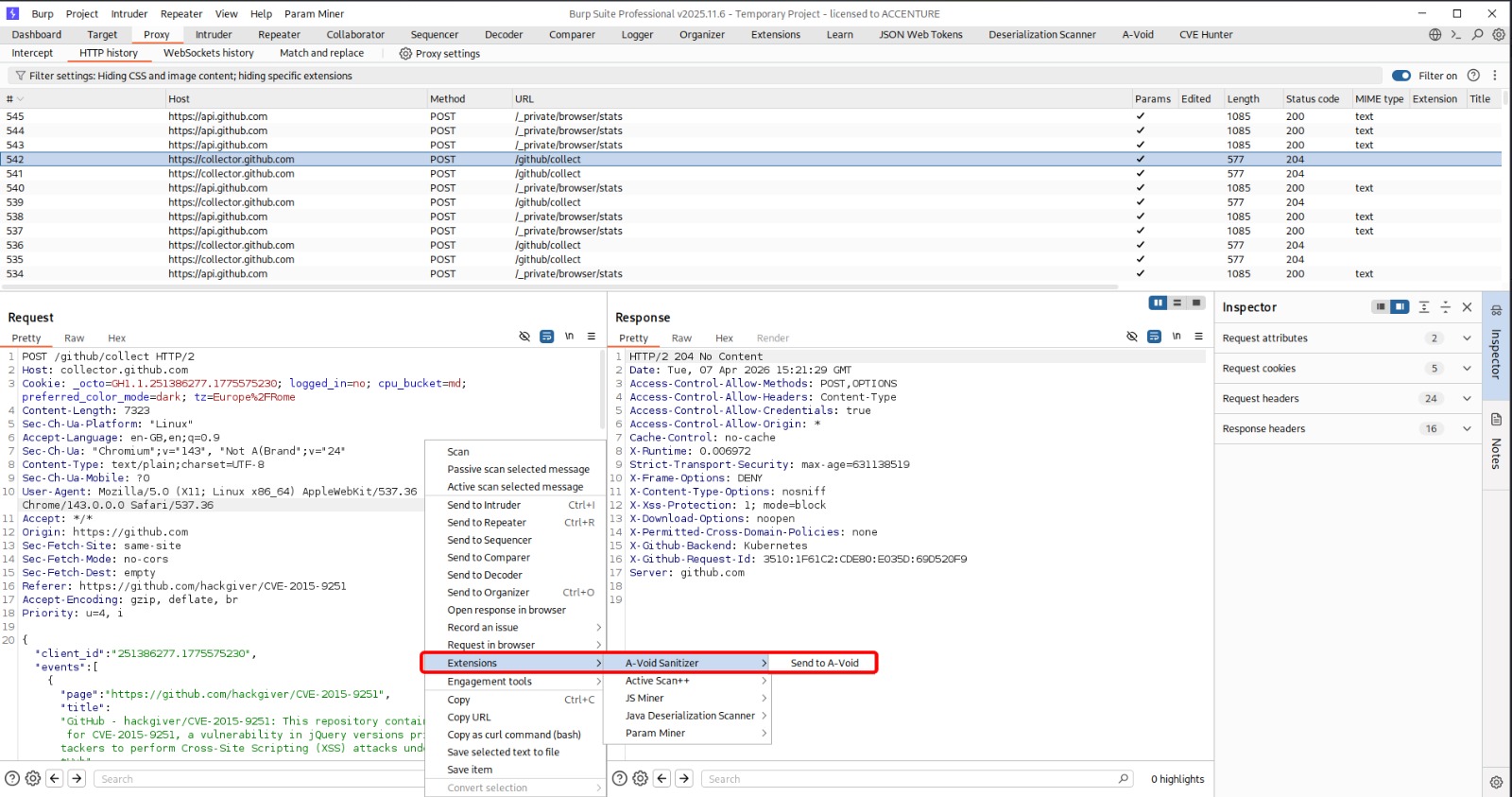Image resolution: width=1512 pixels, height=797 pixels.
Task: Open global search magnifier icon in top bar
Action: coord(1478,34)
